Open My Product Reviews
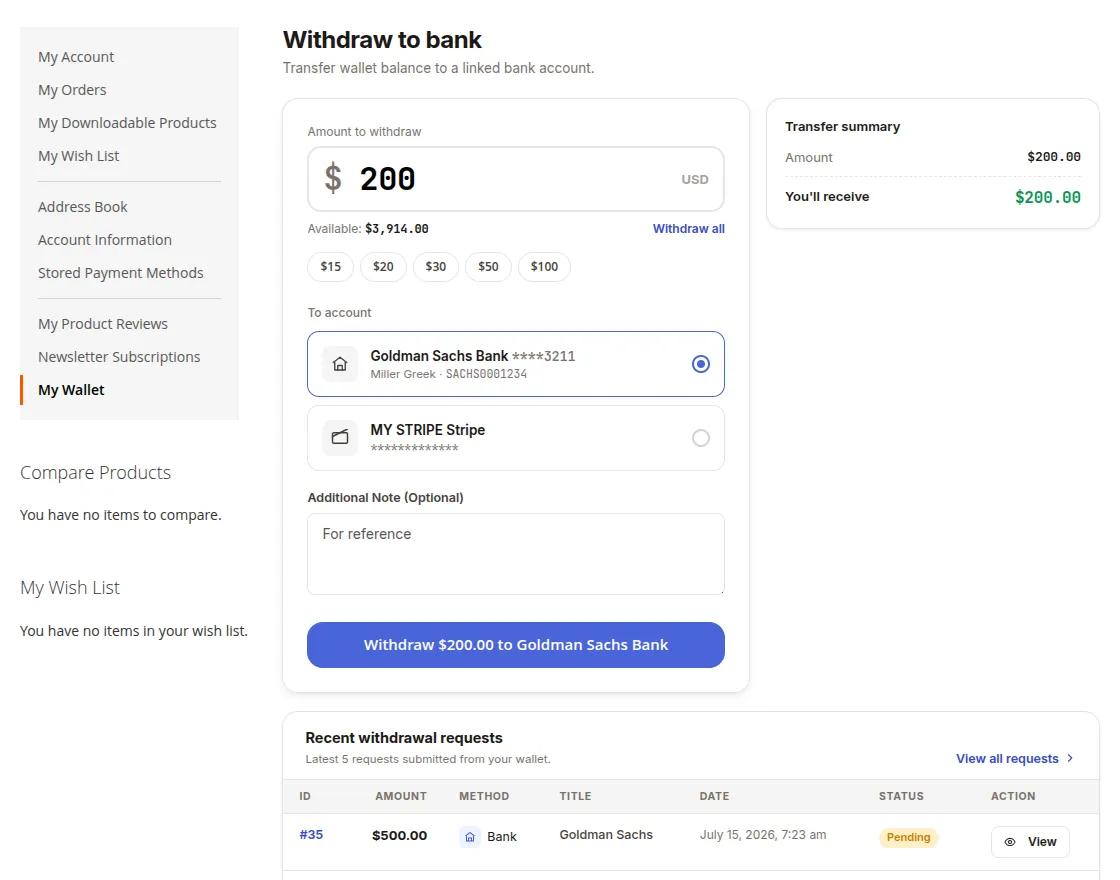 tap(103, 324)
